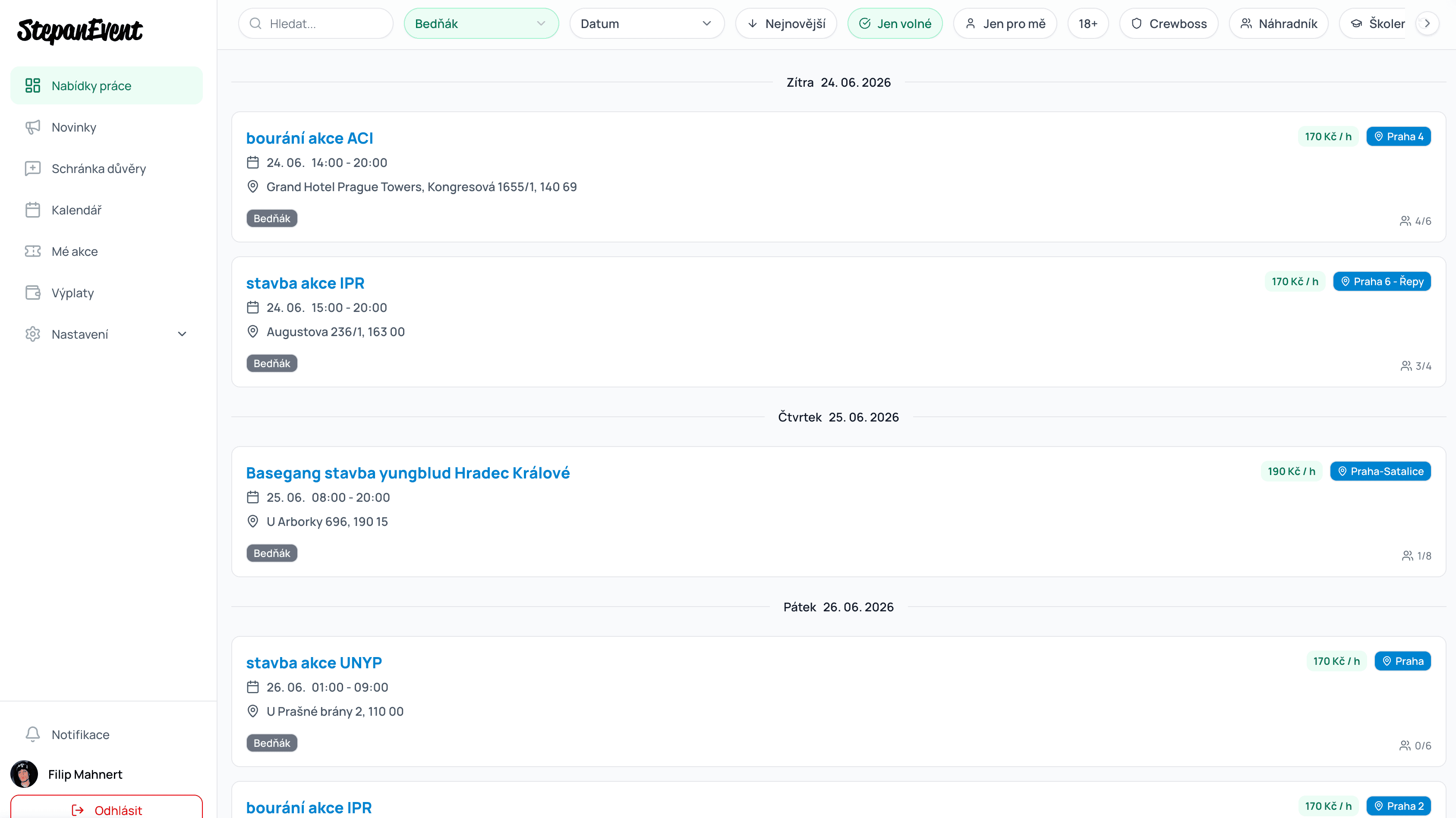Viewport: 1456px width, 818px height.
Task: Click the Praha location badge on stavba akce UNYP
Action: click(x=1402, y=661)
